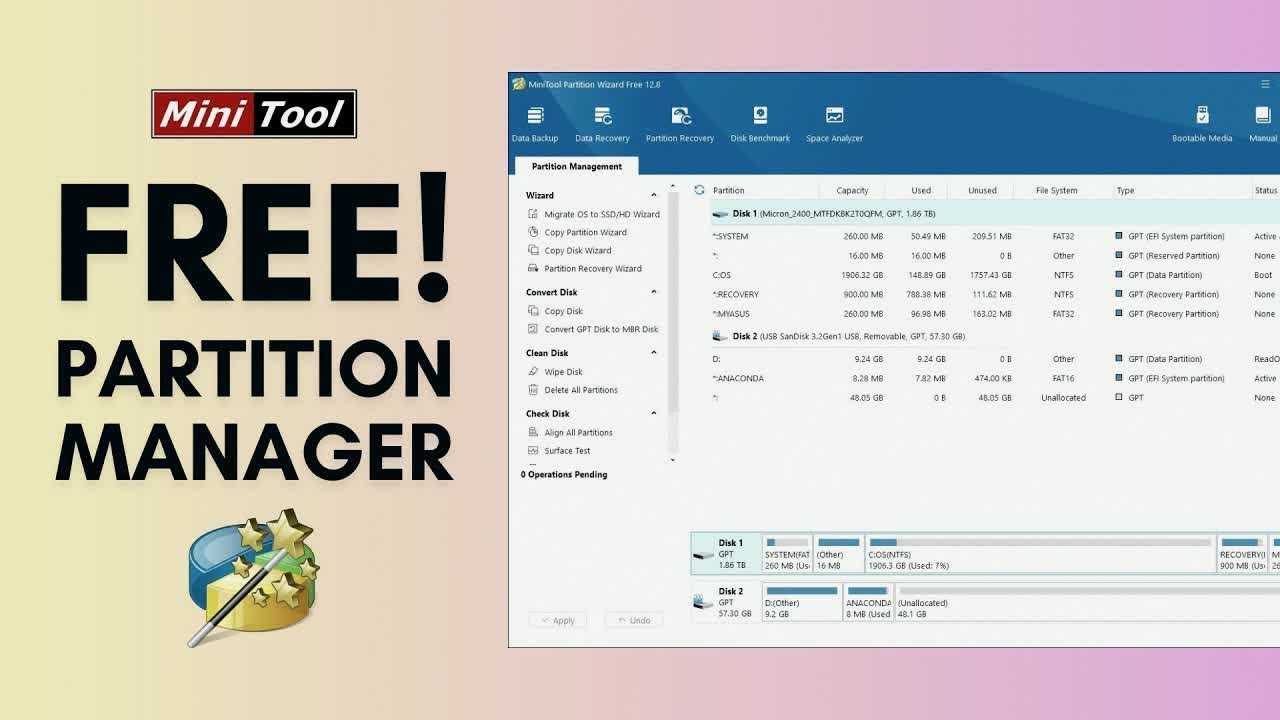
Task: Click D:(Other) block in disk map
Action: (x=802, y=602)
